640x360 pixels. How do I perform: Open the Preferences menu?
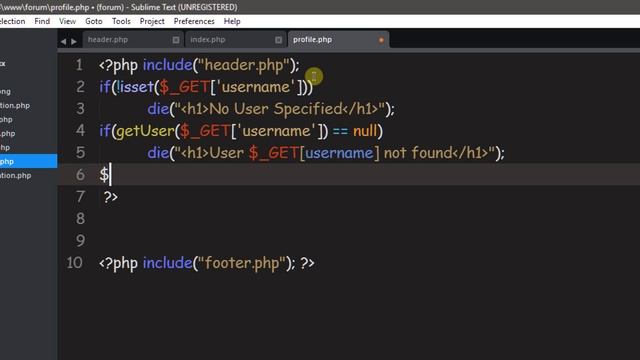pyautogui.click(x=194, y=21)
